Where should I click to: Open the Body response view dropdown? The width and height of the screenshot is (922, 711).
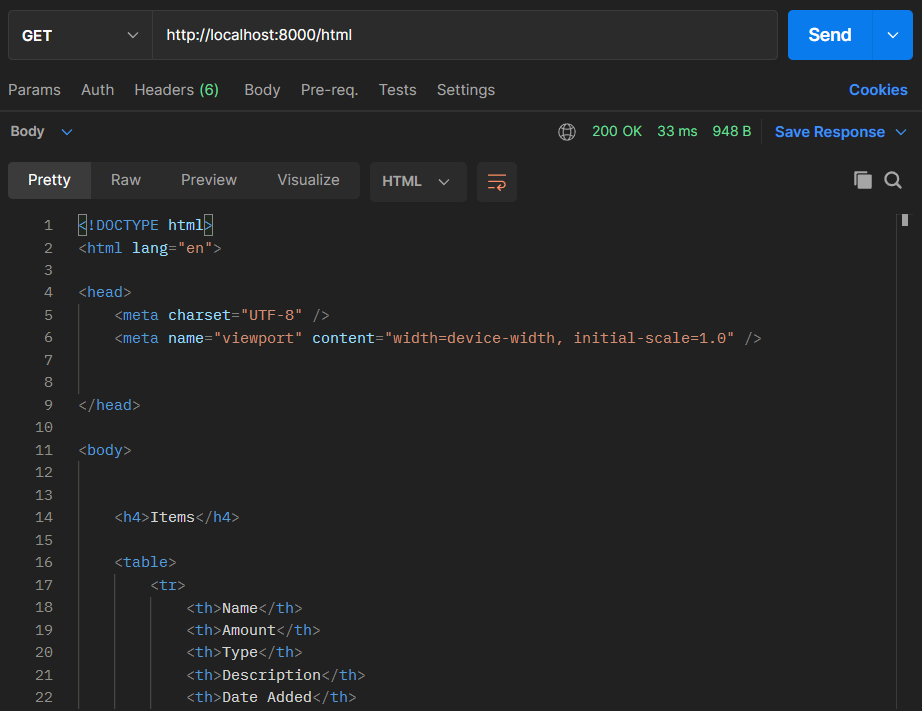(x=40, y=131)
